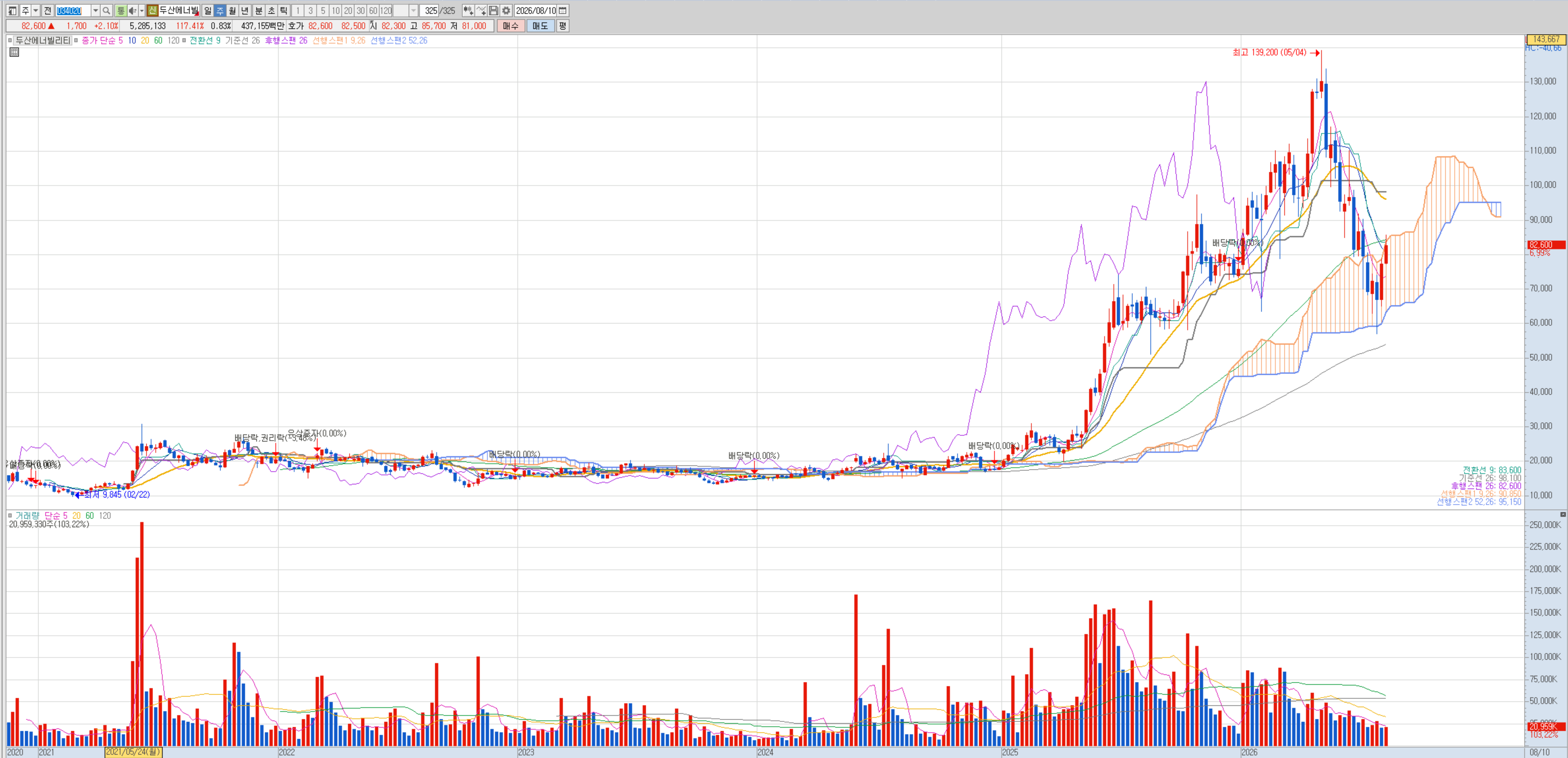Click the brown 신 badge icon
The image size is (1568, 758).
click(152, 11)
